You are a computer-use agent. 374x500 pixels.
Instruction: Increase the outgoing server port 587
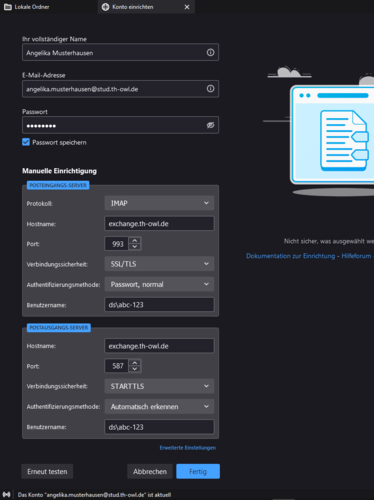tap(135, 362)
